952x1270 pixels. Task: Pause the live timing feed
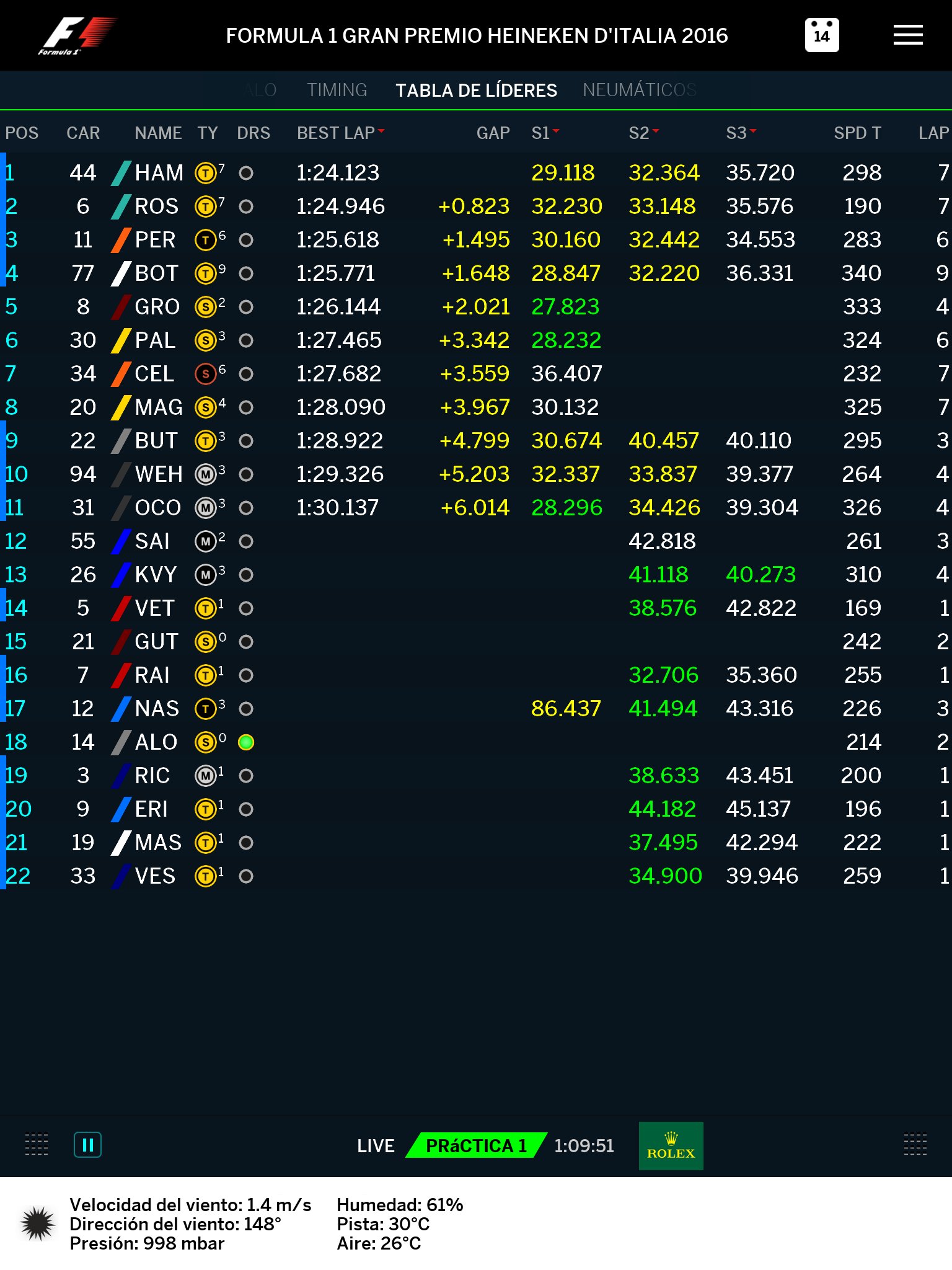(x=87, y=1145)
